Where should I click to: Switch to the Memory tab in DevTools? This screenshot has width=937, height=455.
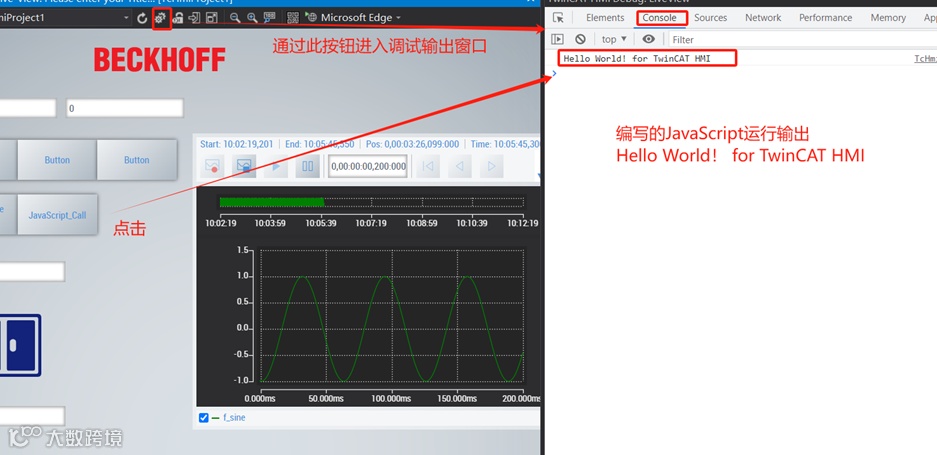tap(888, 18)
